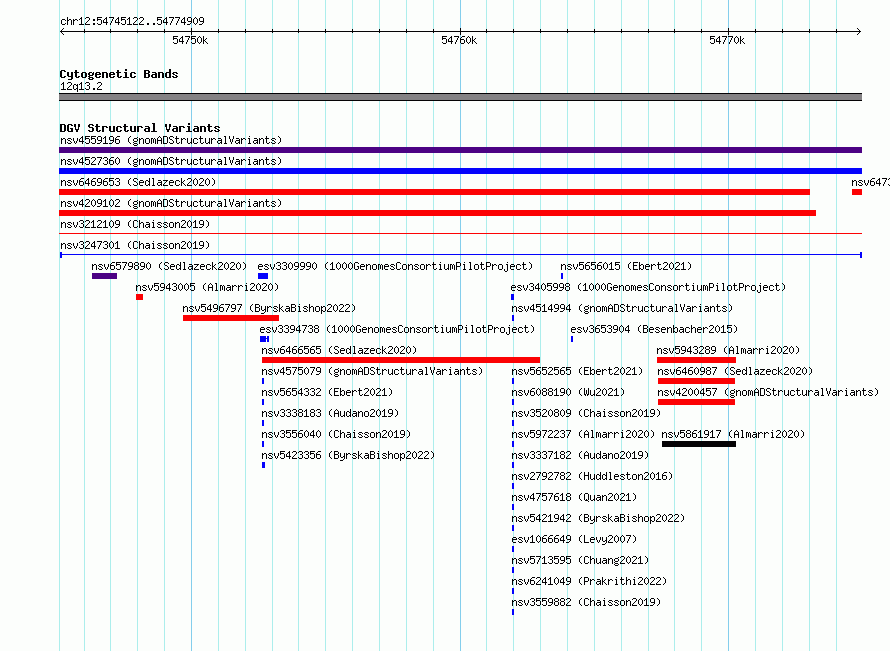The height and width of the screenshot is (651, 890).
Task: Open esv1066649 (Levy2007) label
Action: [x=574, y=539]
